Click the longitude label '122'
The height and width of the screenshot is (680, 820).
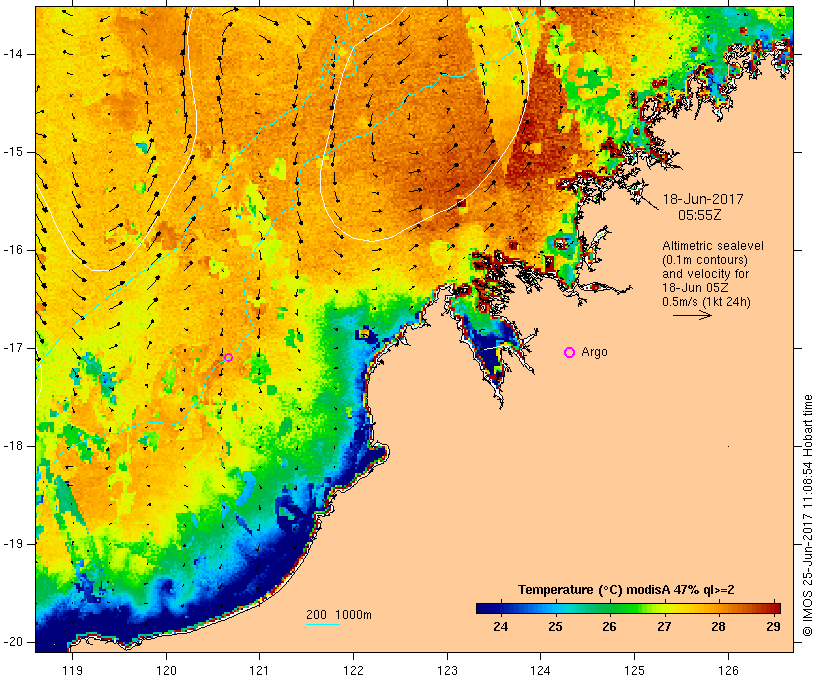click(354, 670)
